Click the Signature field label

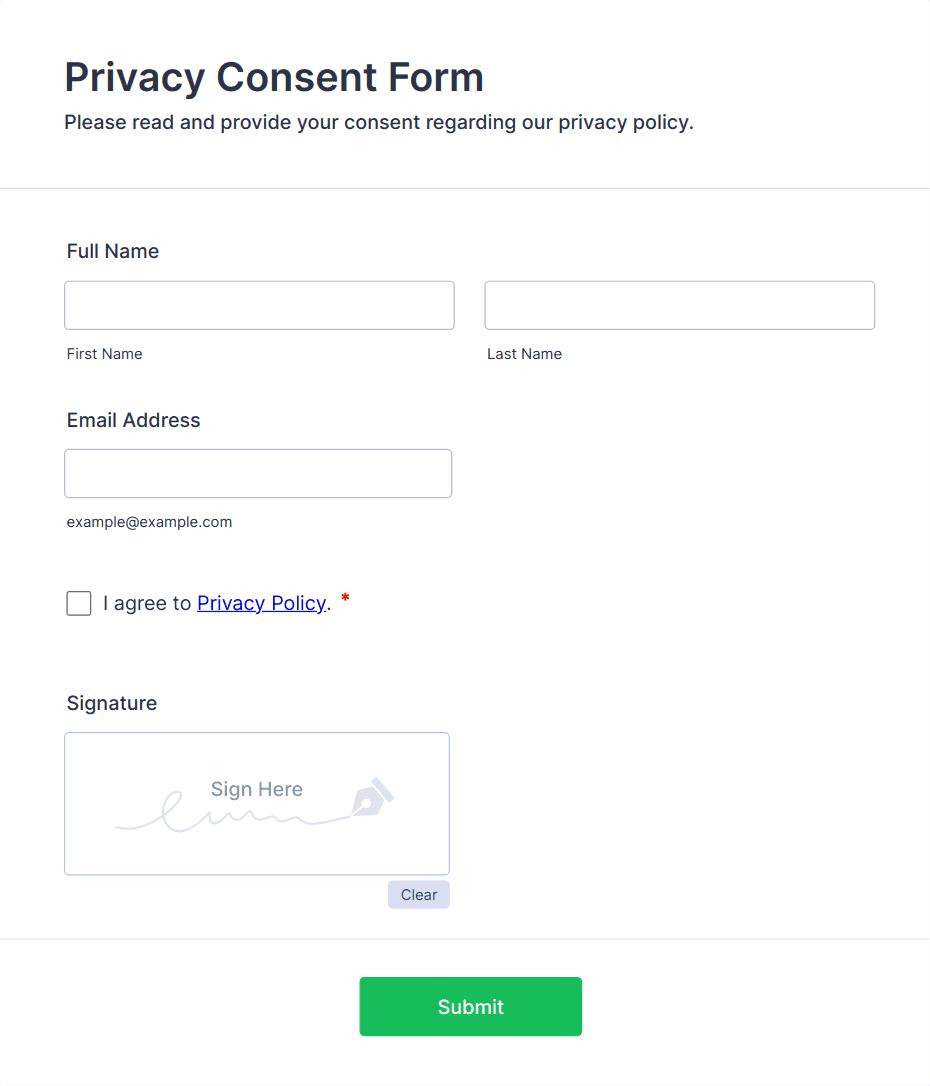pos(112,703)
